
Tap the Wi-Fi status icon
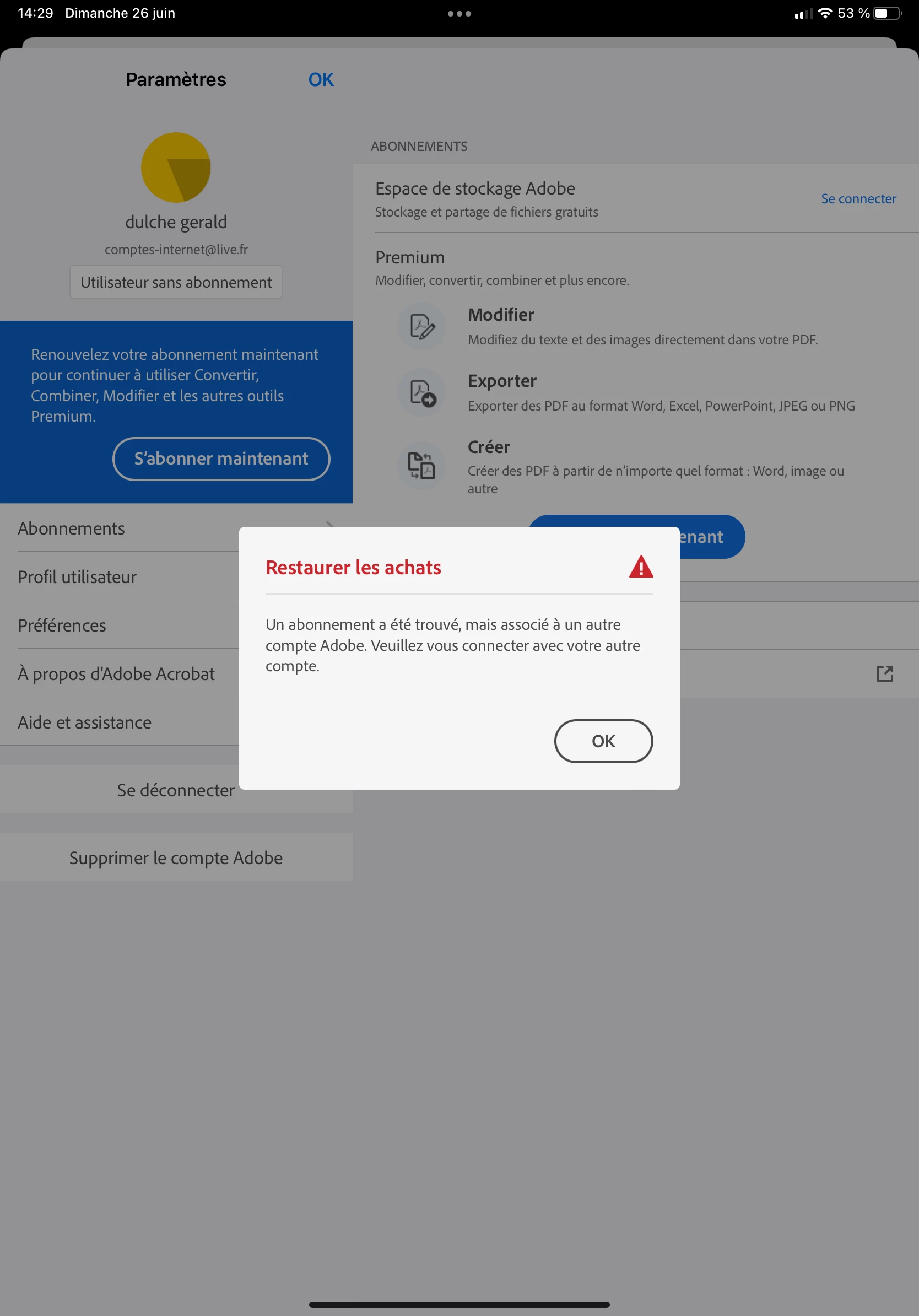(824, 13)
